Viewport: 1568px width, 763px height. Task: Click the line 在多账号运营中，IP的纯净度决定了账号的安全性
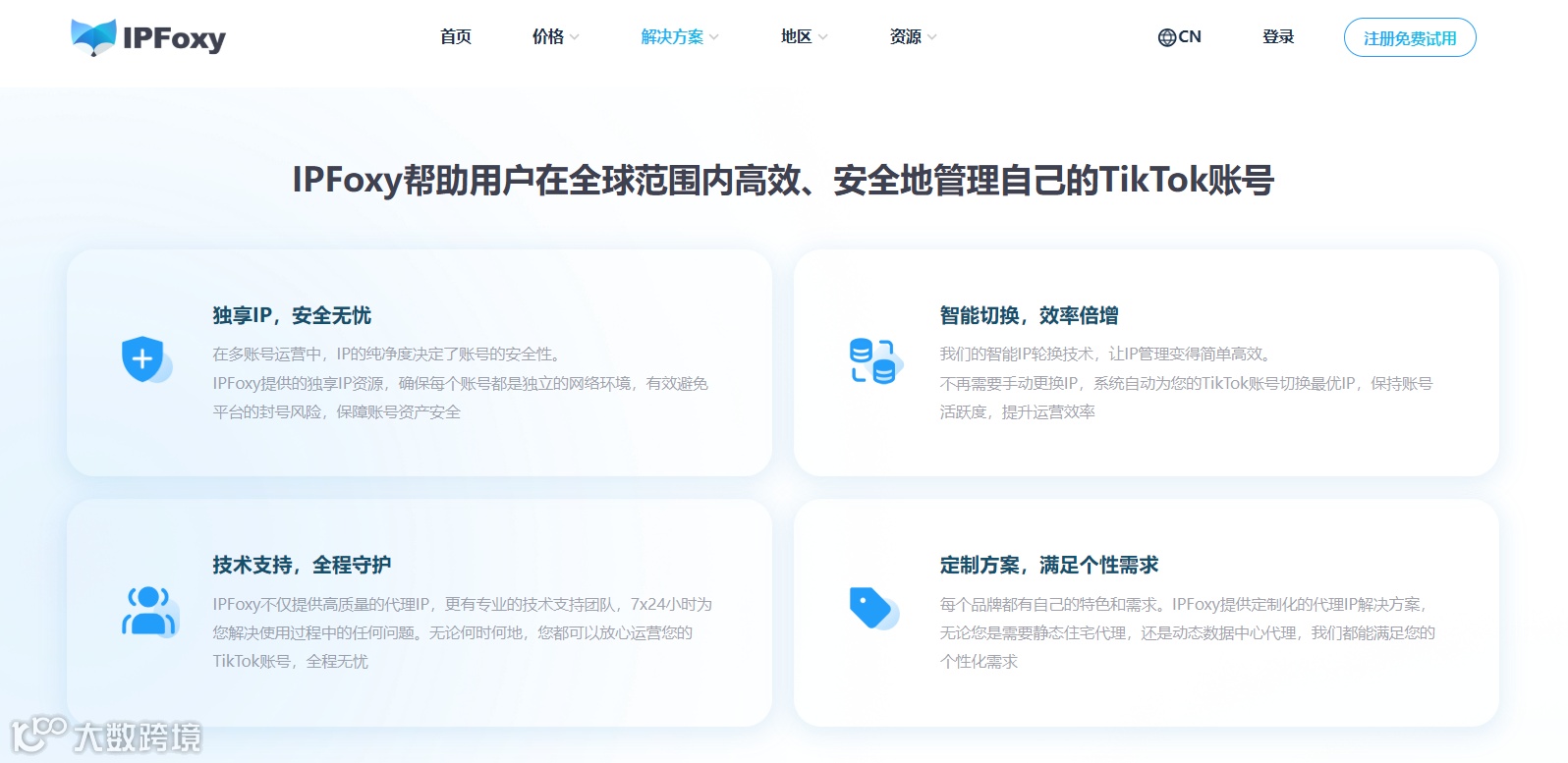coord(387,354)
